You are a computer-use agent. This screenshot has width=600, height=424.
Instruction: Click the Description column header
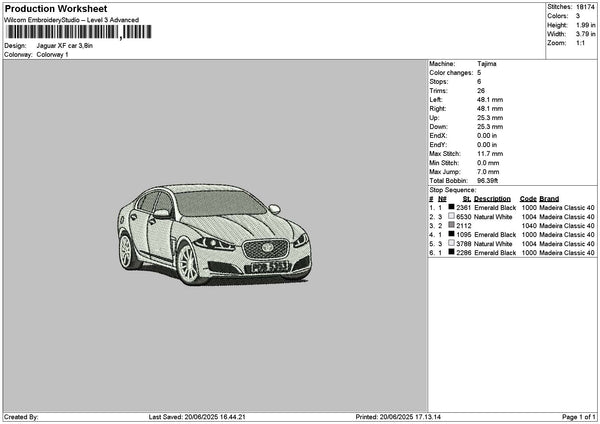492,198
